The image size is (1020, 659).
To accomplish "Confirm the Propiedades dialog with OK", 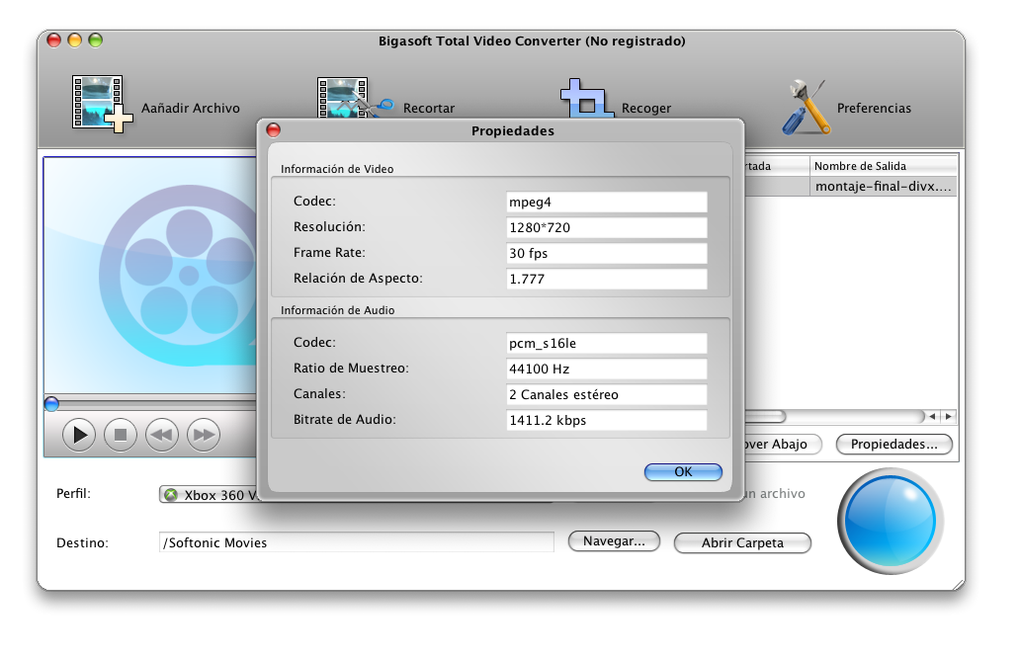I will 683,472.
